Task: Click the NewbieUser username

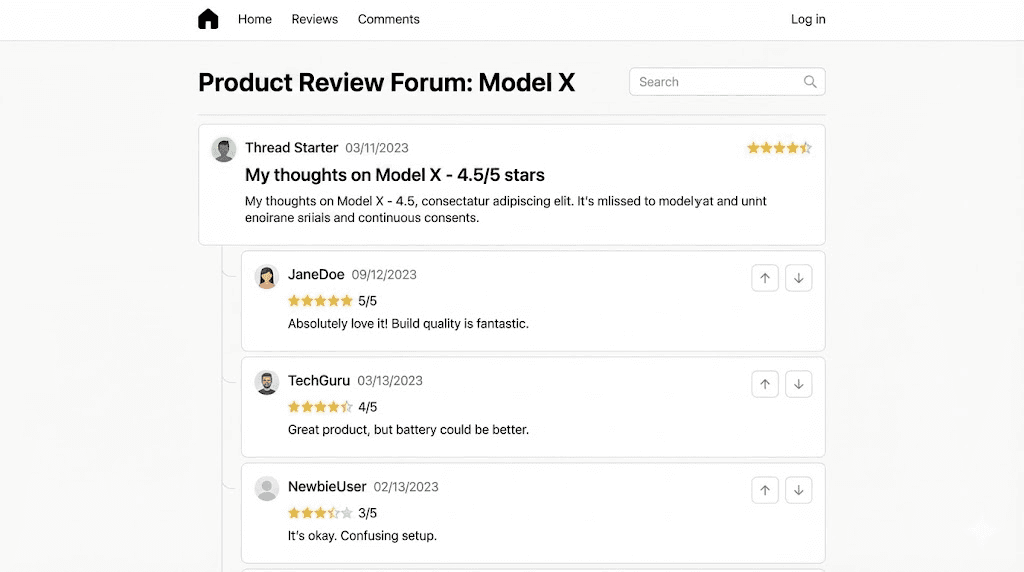Action: coord(327,486)
